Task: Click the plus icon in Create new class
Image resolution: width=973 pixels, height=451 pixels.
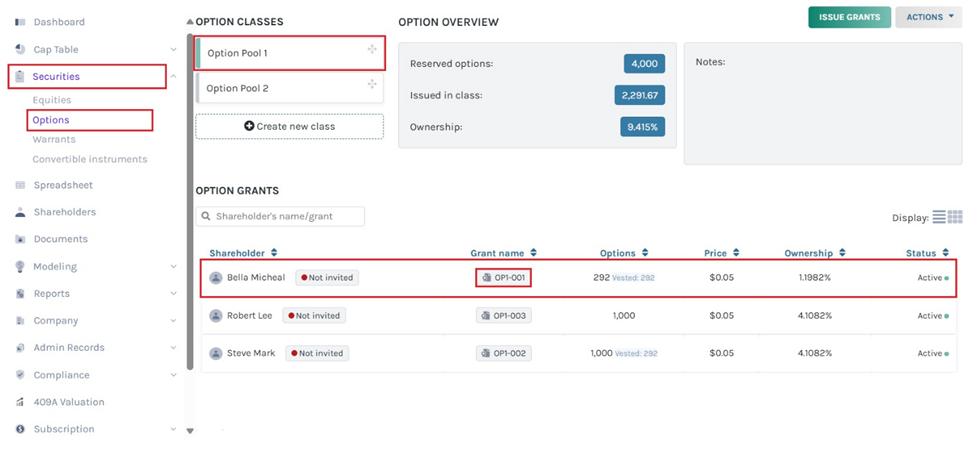Action: coord(249,126)
